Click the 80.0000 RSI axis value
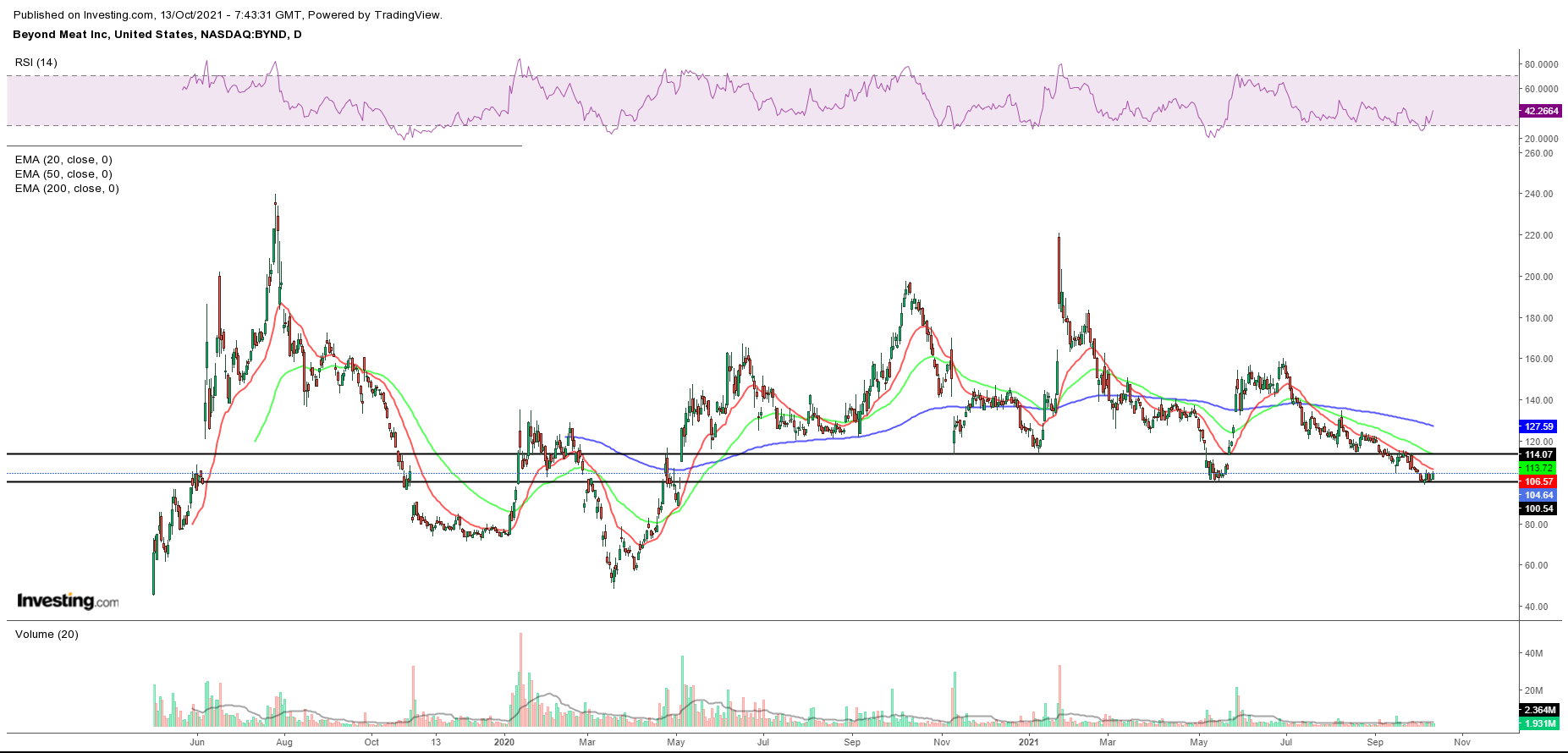This screenshot has height=753, width=1568. [1541, 64]
